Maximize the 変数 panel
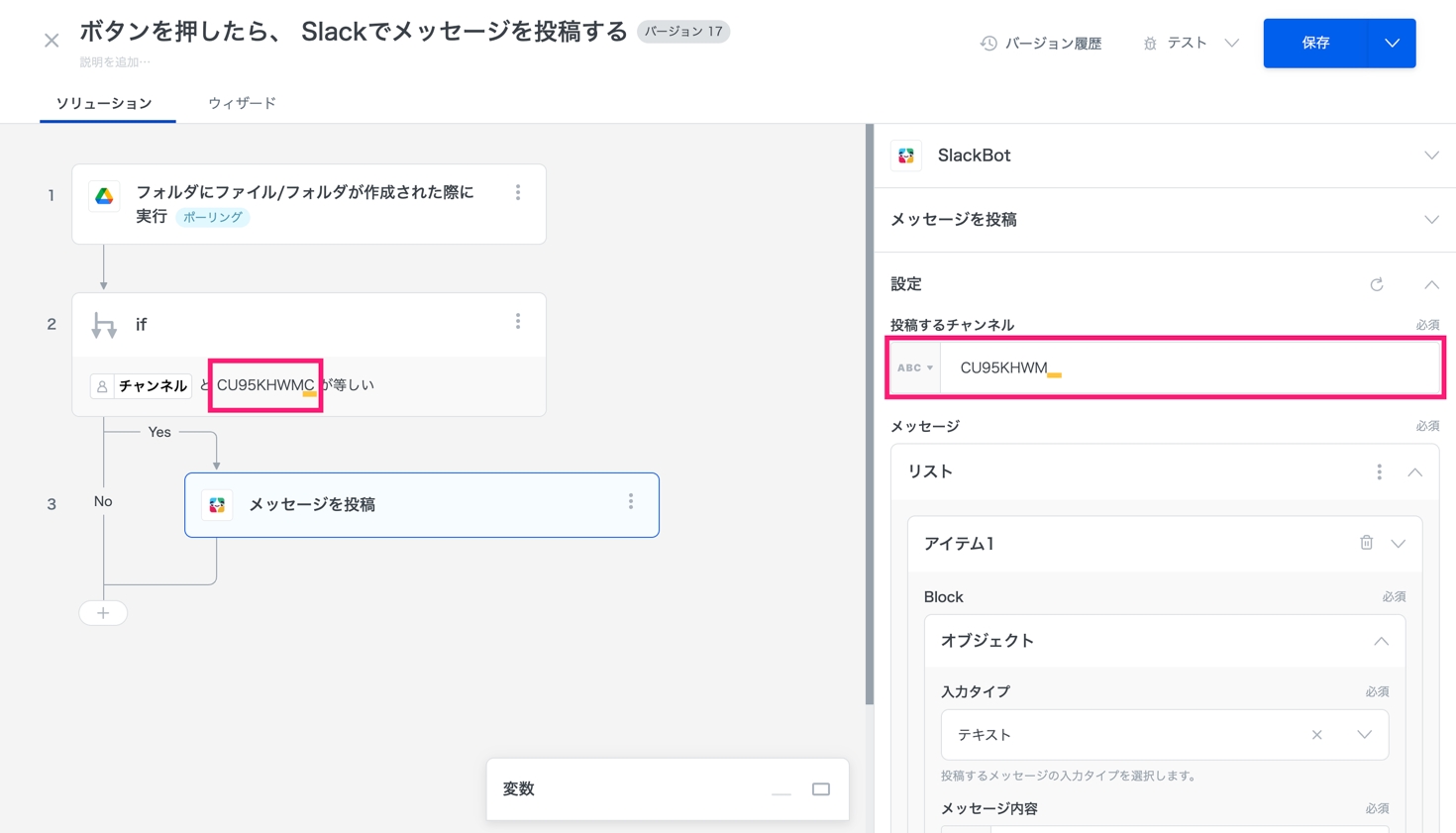The height and width of the screenshot is (833, 1456). point(820,789)
